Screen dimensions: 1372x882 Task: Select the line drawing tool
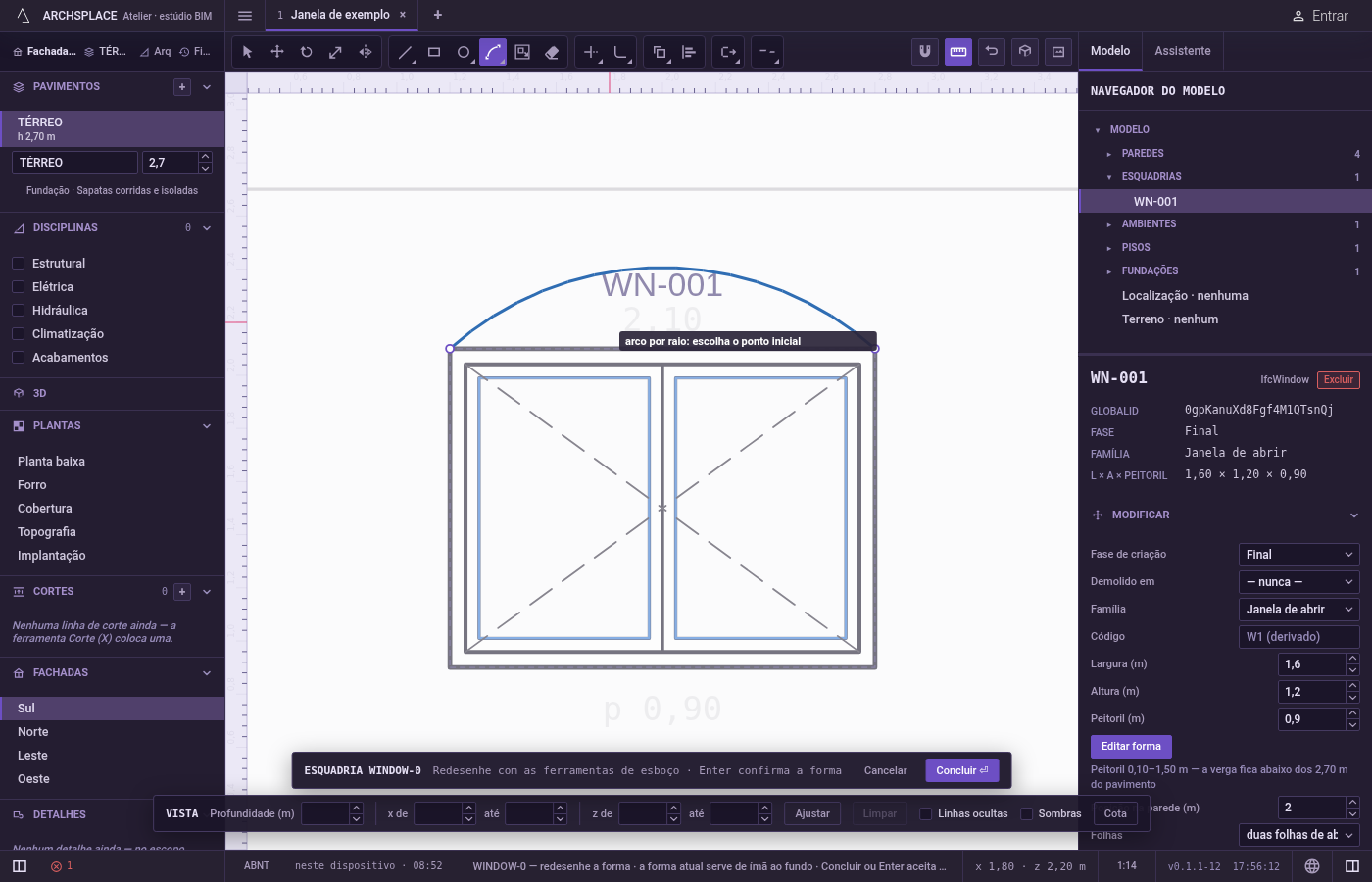[x=405, y=52]
